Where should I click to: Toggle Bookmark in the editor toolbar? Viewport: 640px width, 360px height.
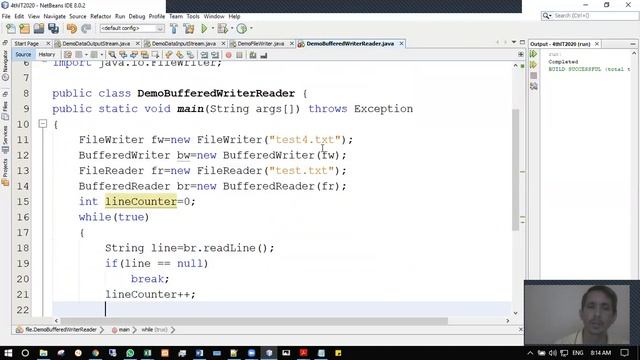tap(191, 55)
